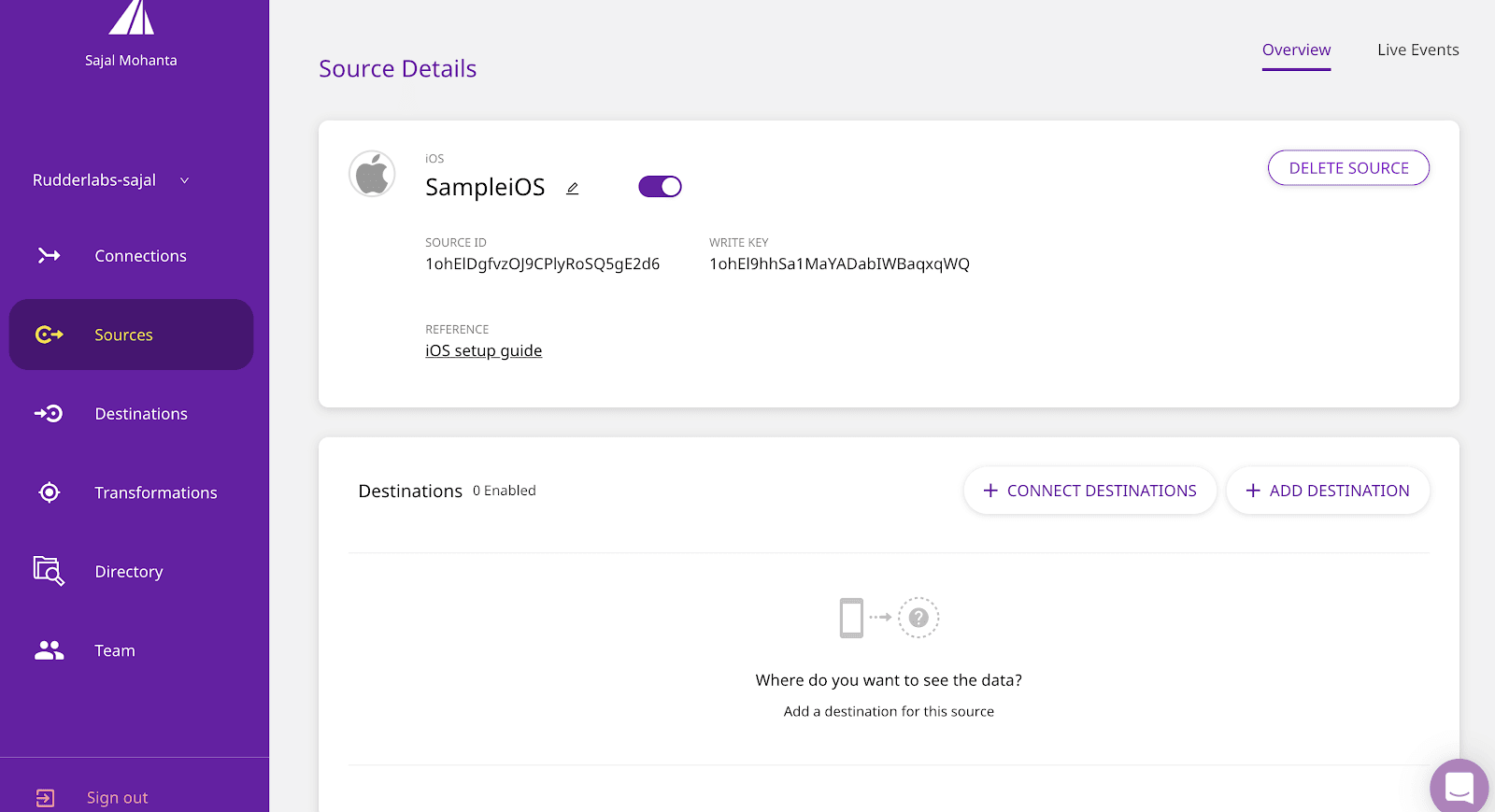Disable the SampleiOS source toggle

[x=660, y=187]
